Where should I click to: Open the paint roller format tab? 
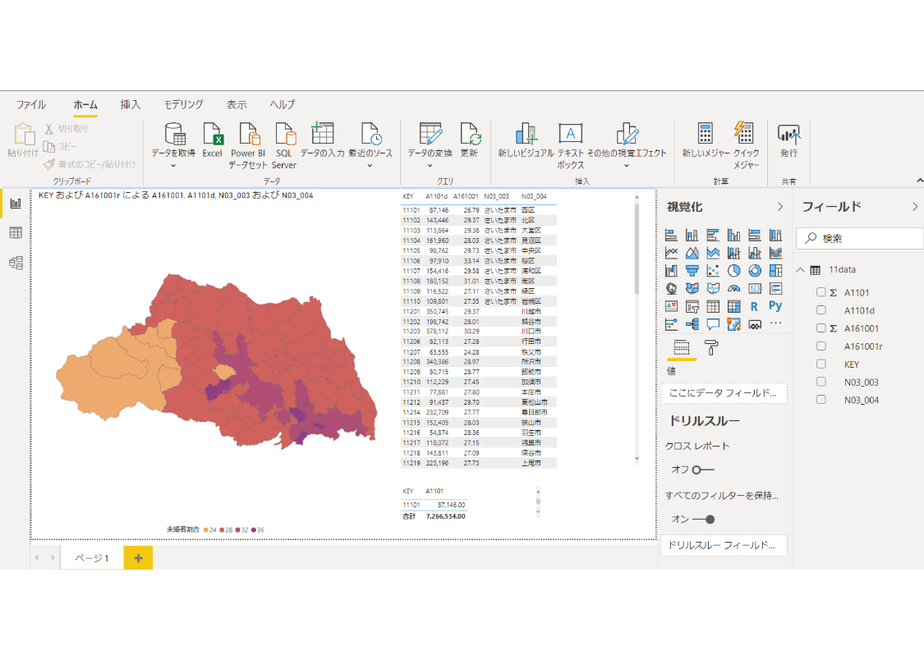click(x=711, y=348)
